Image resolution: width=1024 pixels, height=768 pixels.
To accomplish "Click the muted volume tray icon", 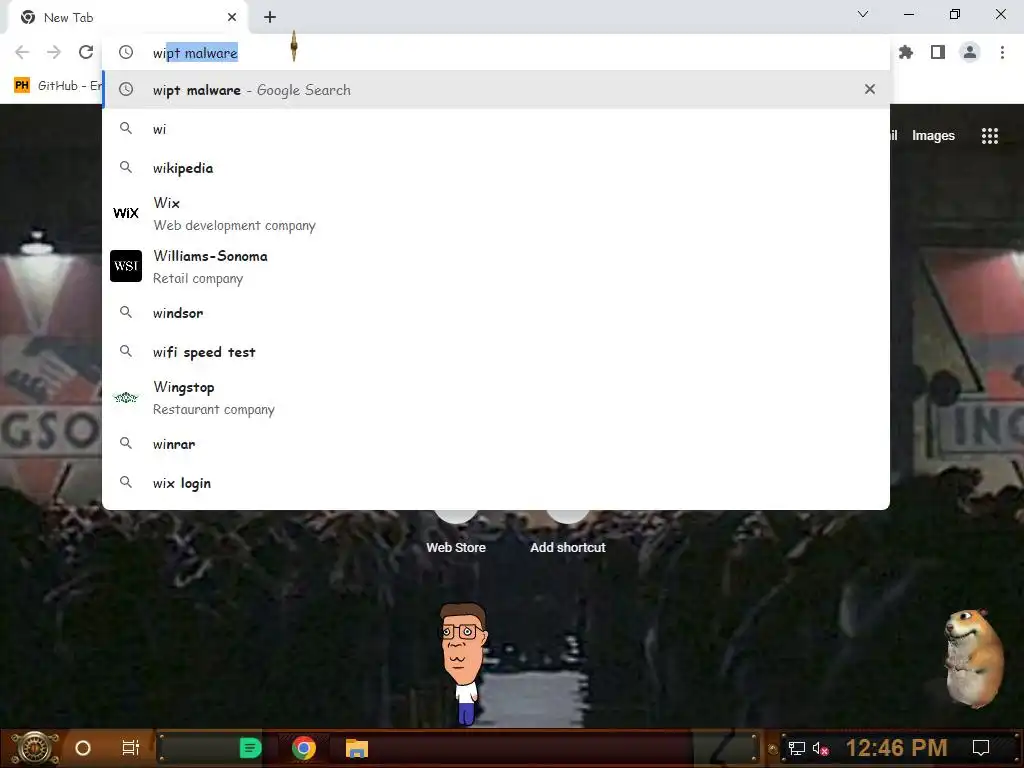I will [x=820, y=748].
